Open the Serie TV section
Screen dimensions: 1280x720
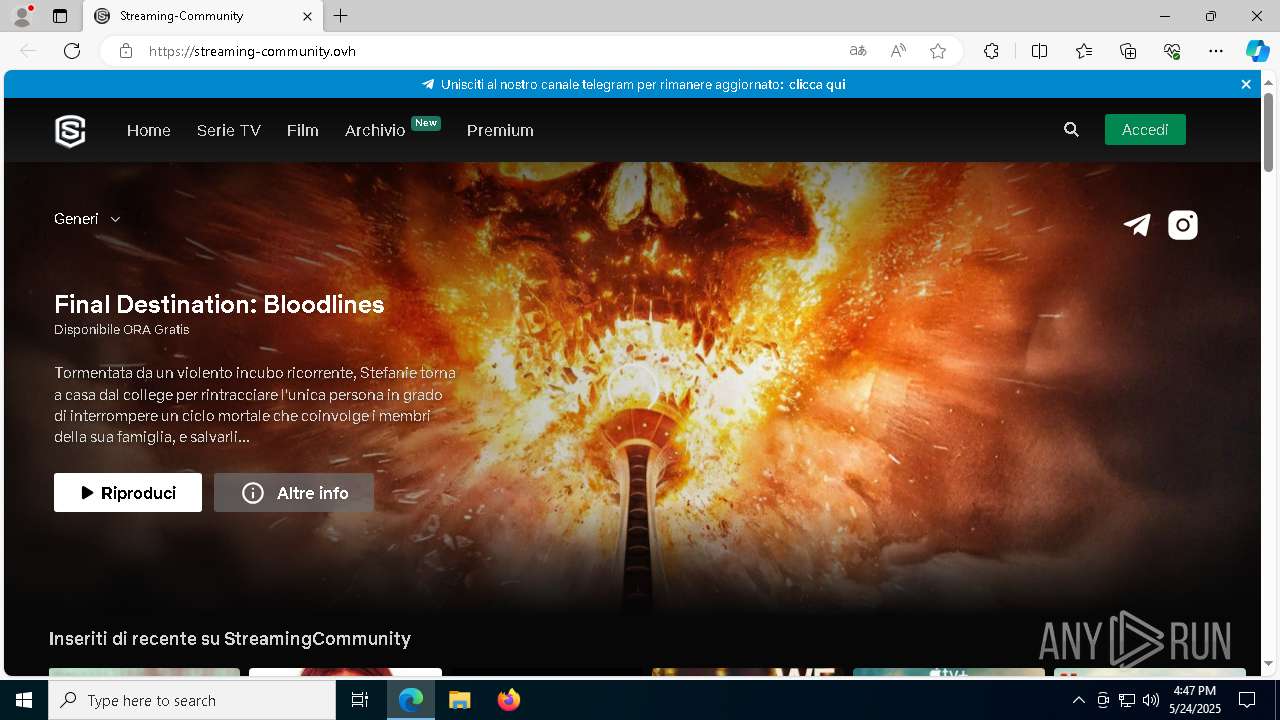point(229,130)
